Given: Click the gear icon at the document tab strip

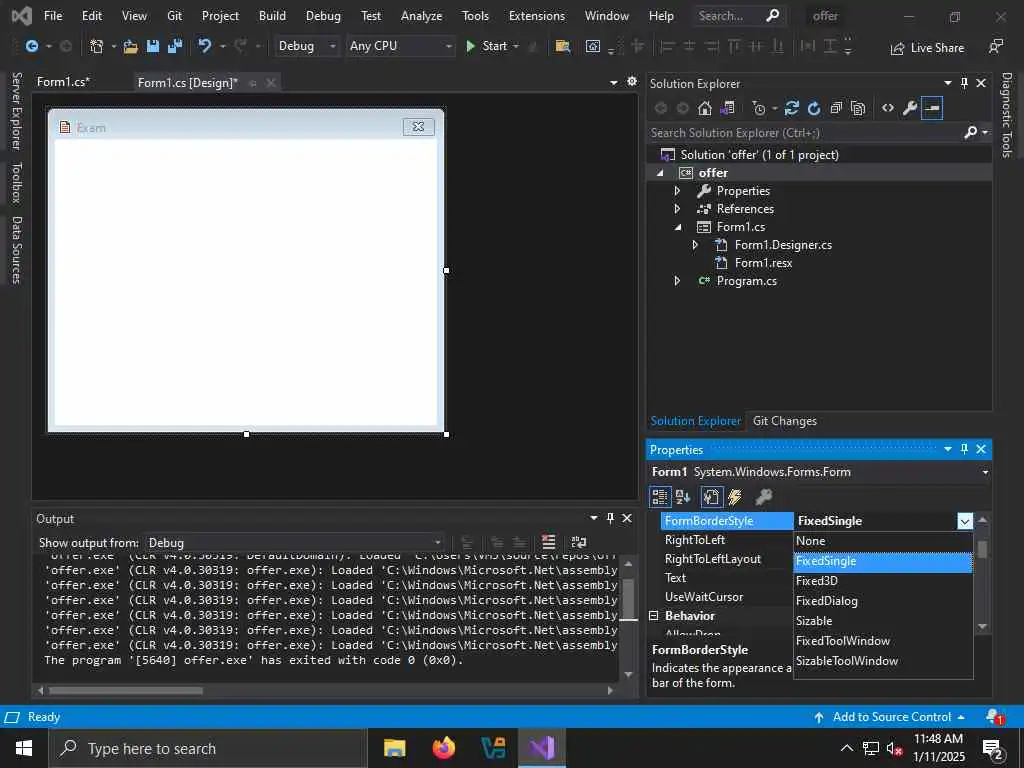Looking at the screenshot, I should click(x=632, y=82).
